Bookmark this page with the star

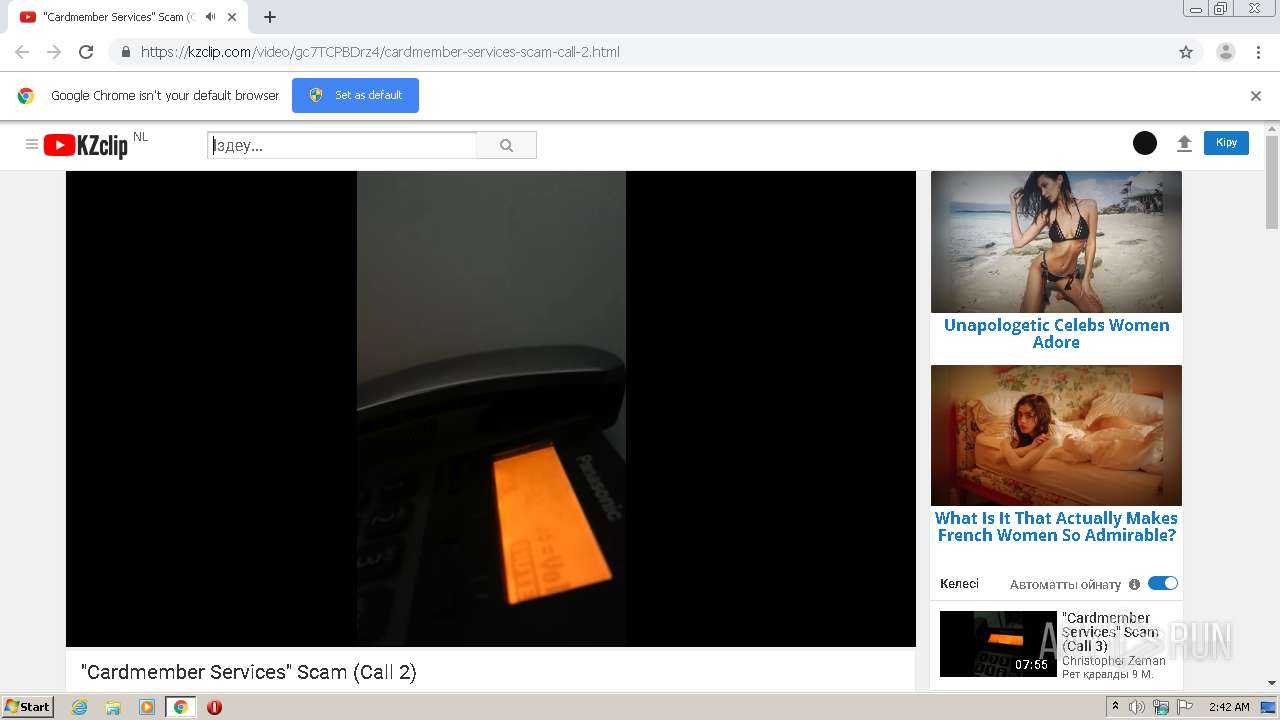click(1186, 52)
